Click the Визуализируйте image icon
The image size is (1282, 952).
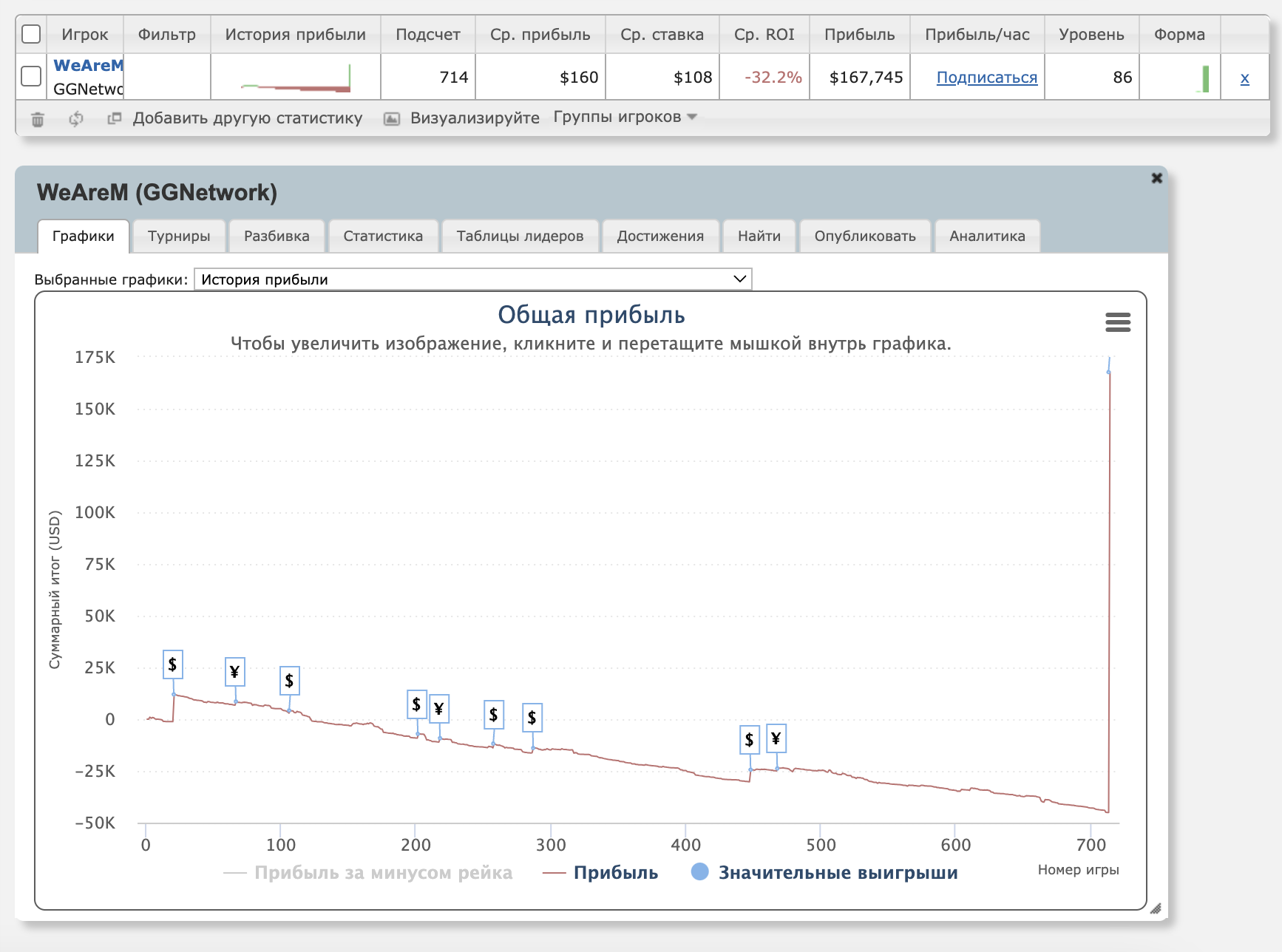click(392, 119)
